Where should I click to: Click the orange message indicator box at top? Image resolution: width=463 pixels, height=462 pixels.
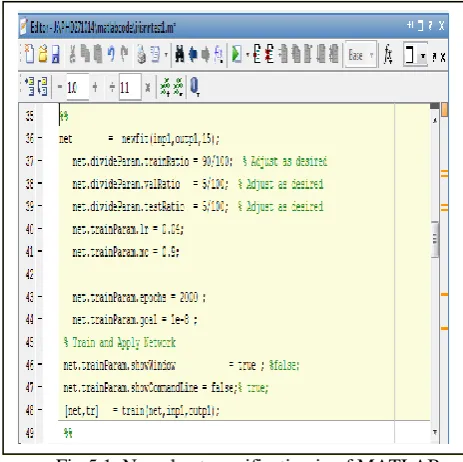coord(444,110)
